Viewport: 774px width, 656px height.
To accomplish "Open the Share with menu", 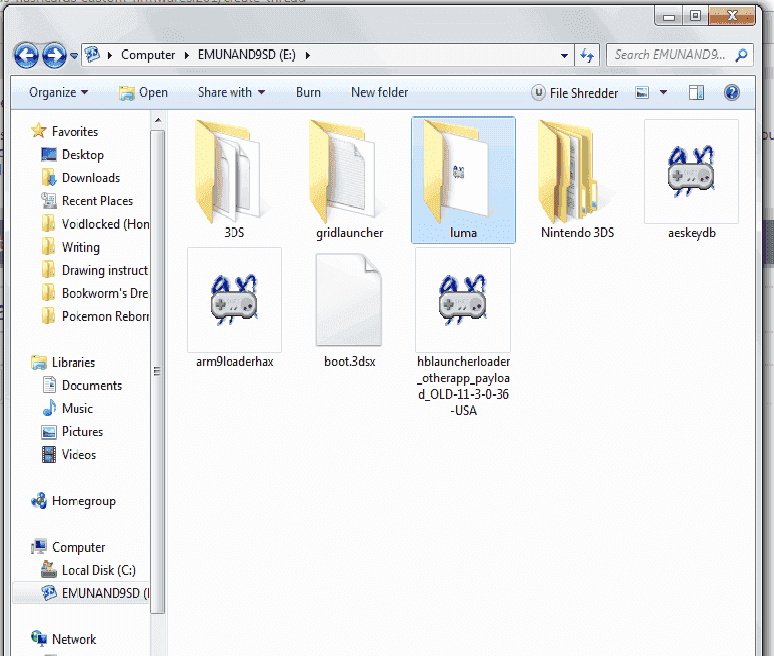I will click(x=232, y=92).
